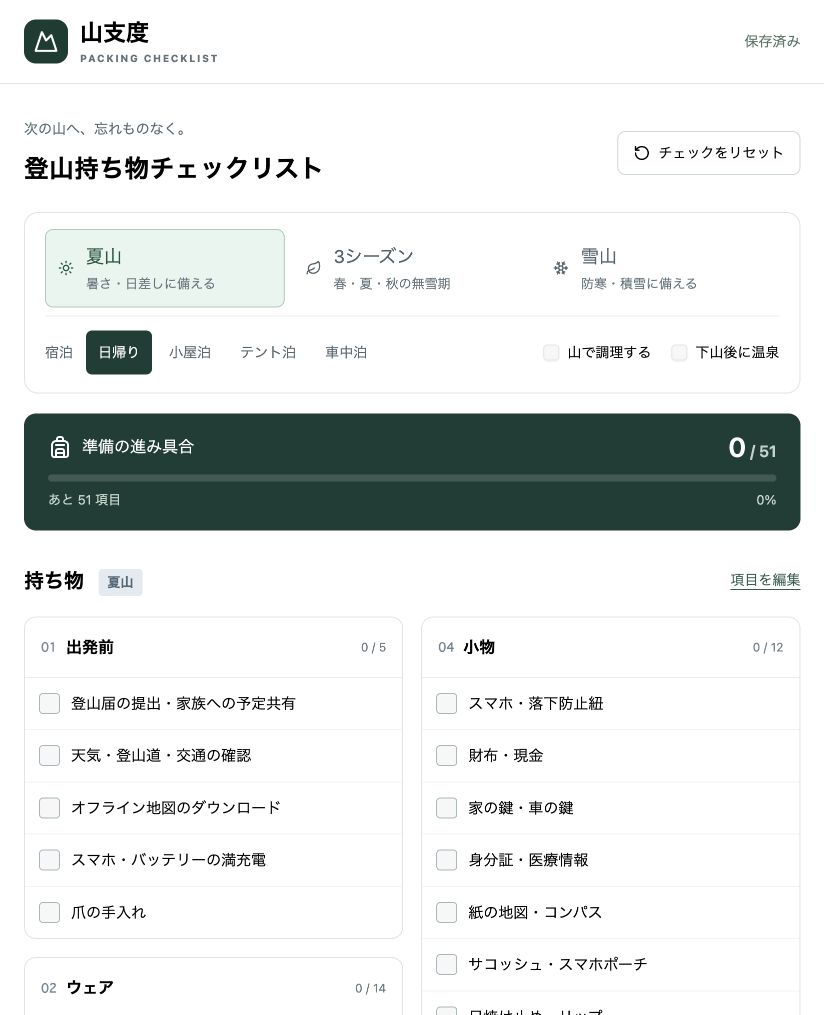Viewport: 824px width, 1015px height.
Task: Click the 0 / 5 count in 出発前
Action: coord(373,647)
